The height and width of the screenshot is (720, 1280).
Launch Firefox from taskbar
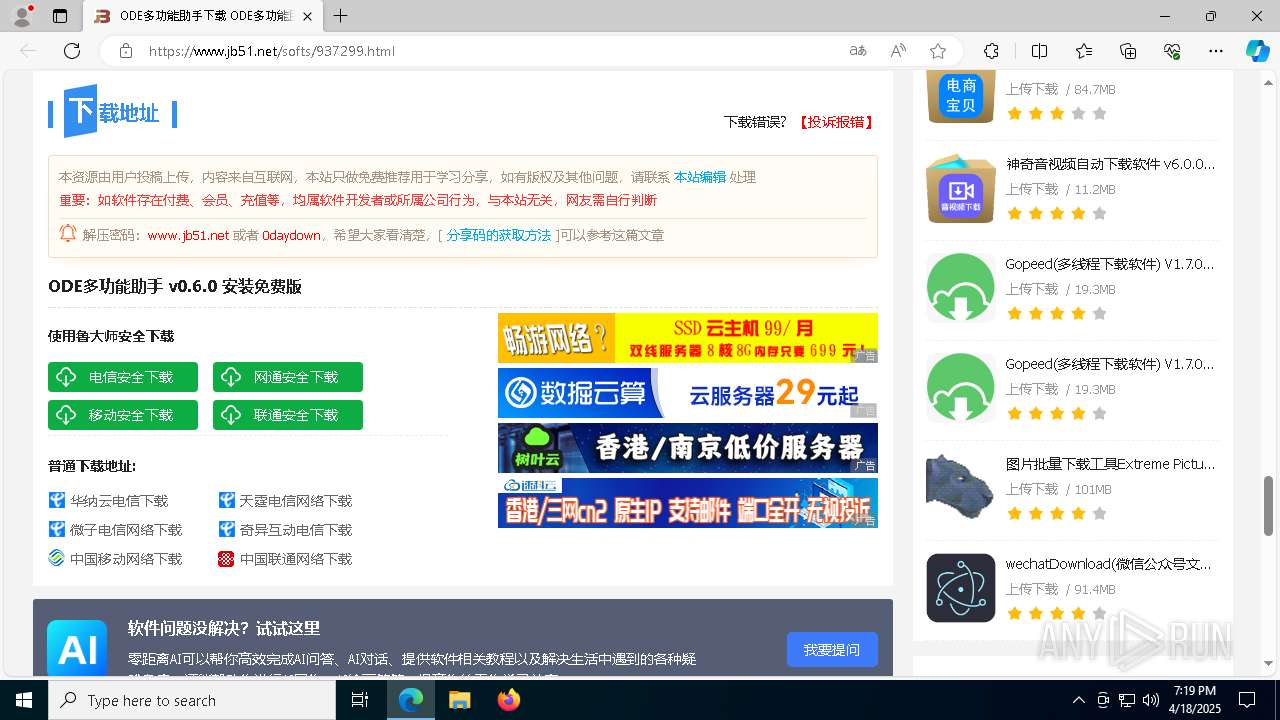509,700
